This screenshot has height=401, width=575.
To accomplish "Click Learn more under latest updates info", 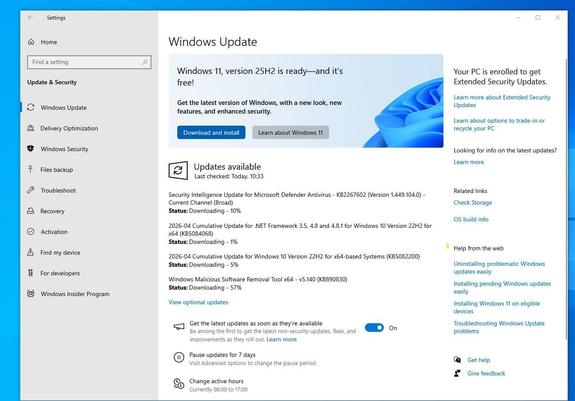I will [469, 162].
